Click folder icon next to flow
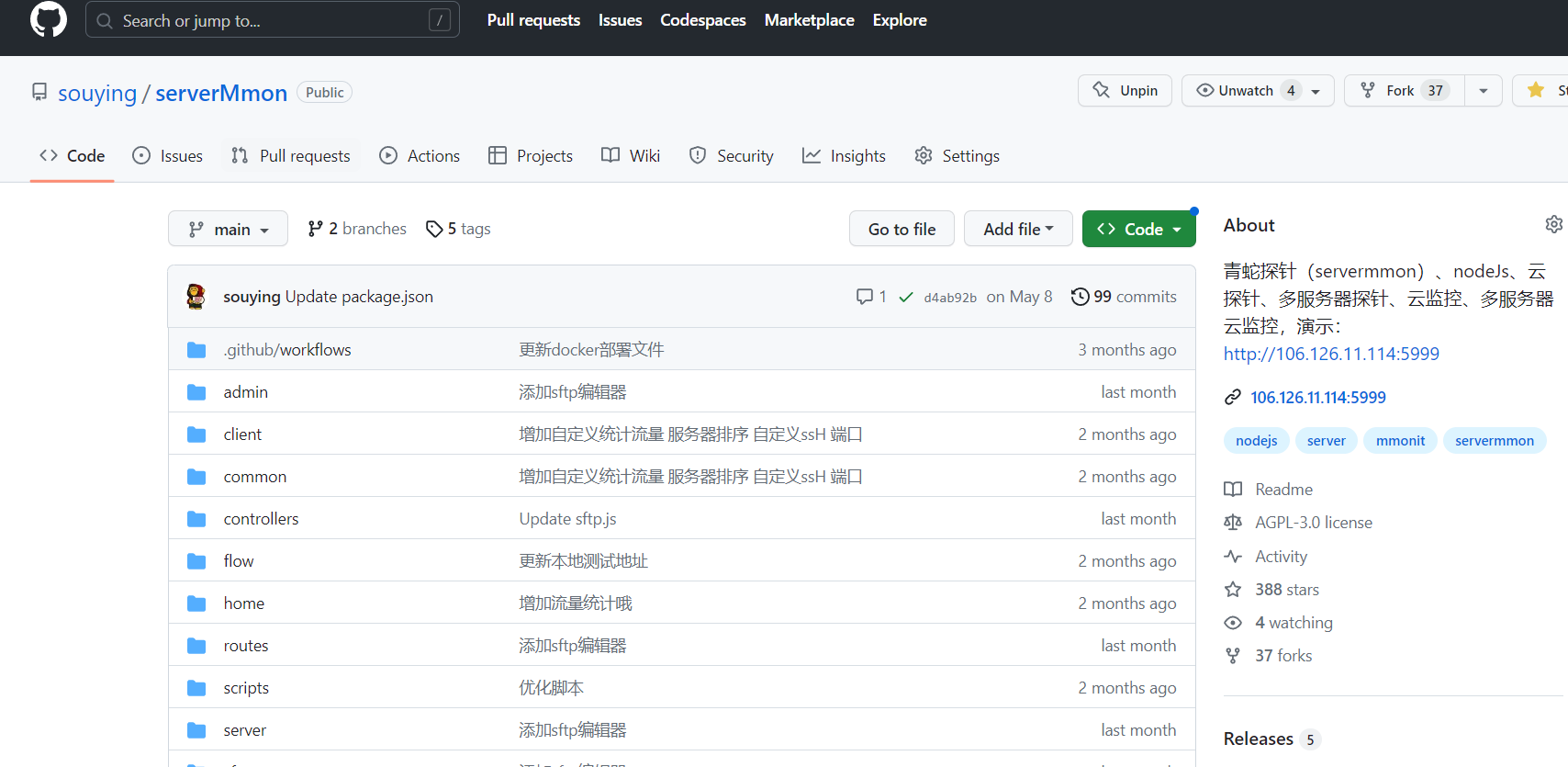 (x=196, y=561)
